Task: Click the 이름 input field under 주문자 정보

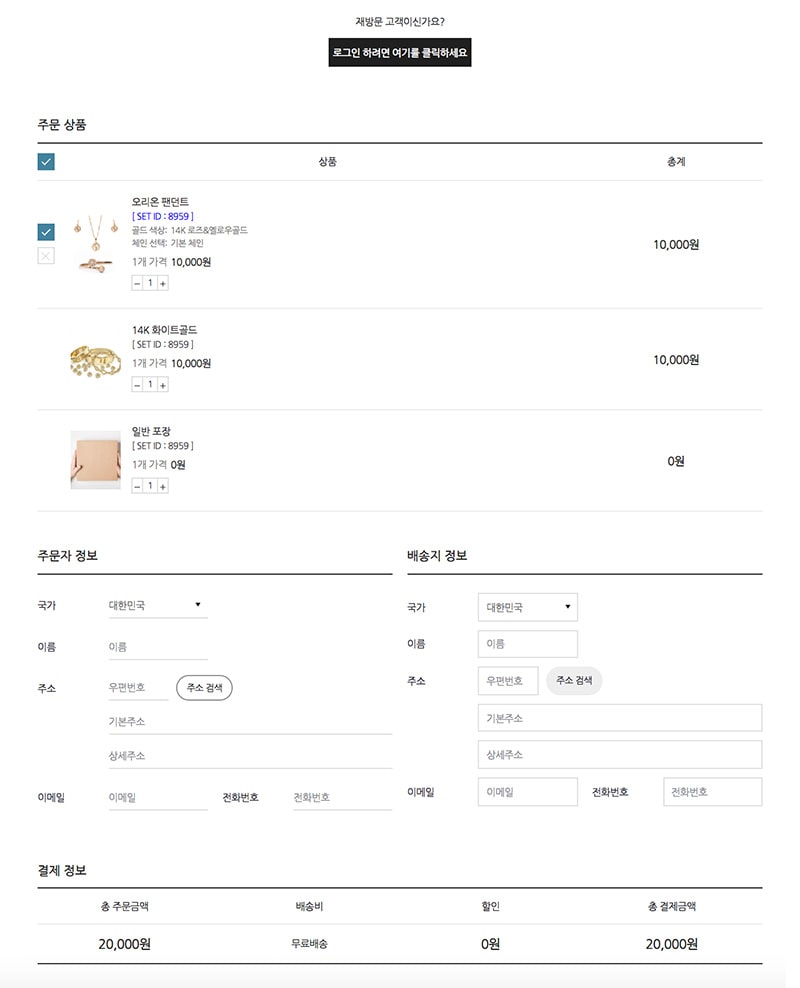Action: (155, 647)
